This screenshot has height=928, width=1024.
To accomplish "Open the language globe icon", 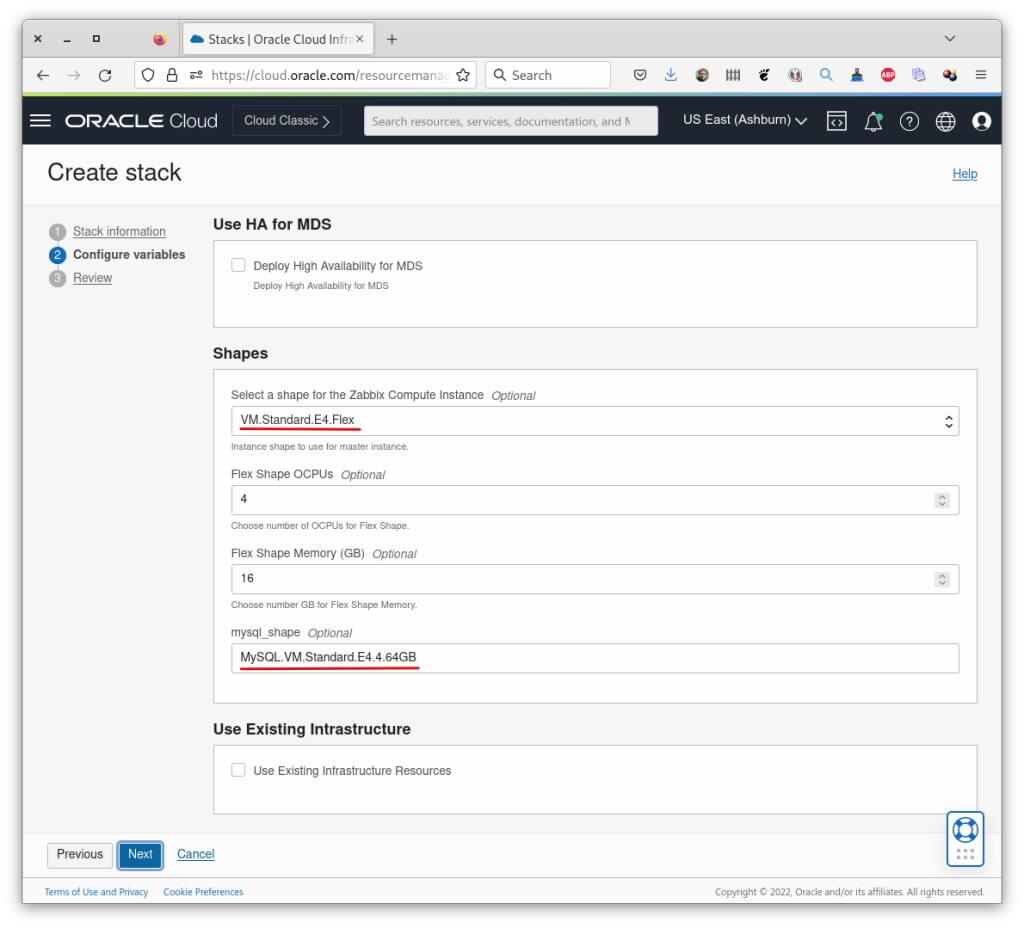I will pos(945,121).
